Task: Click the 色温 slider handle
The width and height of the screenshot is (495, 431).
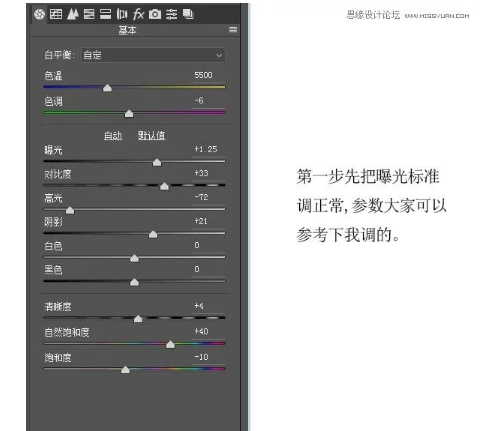Action: coord(107,88)
